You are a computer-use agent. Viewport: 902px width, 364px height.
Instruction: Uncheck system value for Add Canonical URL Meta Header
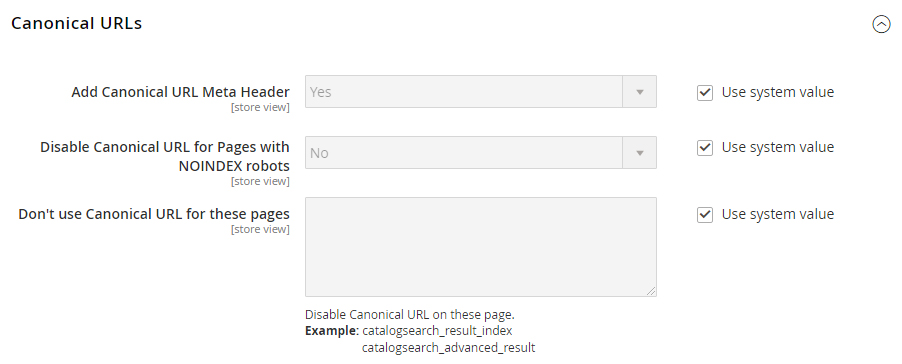[705, 93]
